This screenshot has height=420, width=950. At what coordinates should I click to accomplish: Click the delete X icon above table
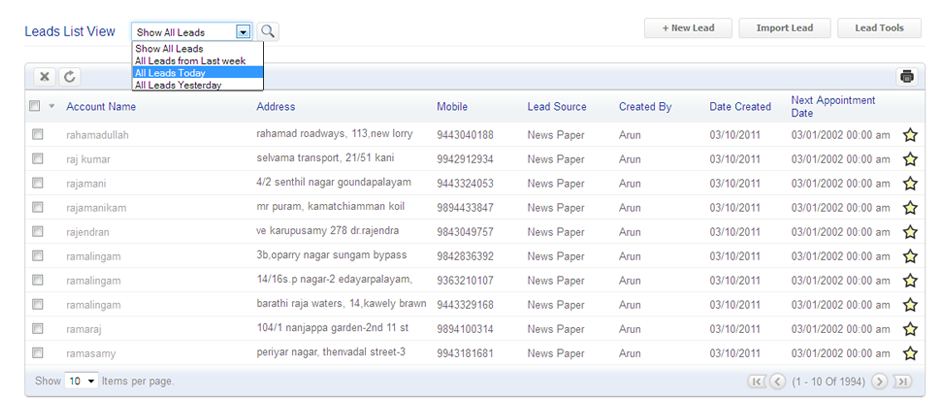pos(45,76)
